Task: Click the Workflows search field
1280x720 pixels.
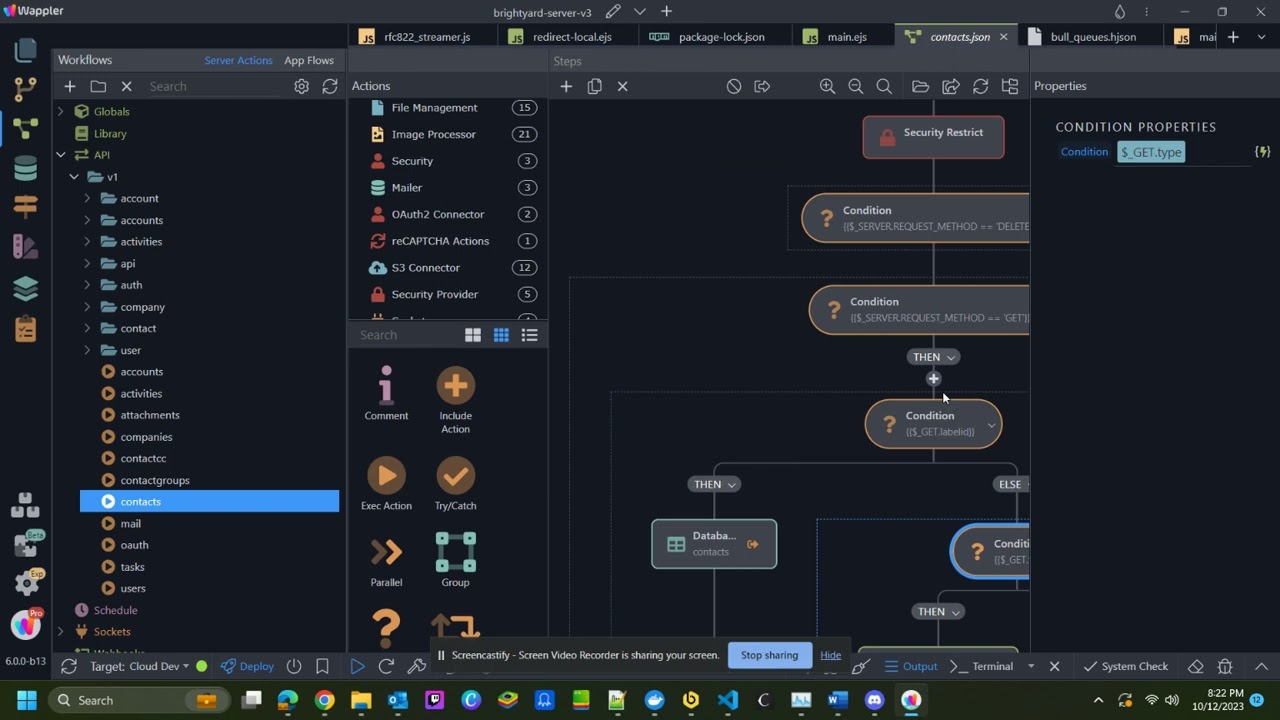Action: coord(215,87)
